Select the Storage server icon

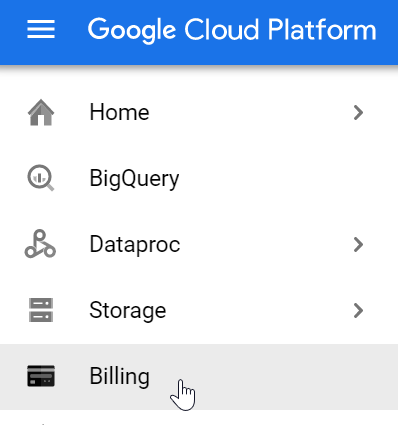pos(41,310)
